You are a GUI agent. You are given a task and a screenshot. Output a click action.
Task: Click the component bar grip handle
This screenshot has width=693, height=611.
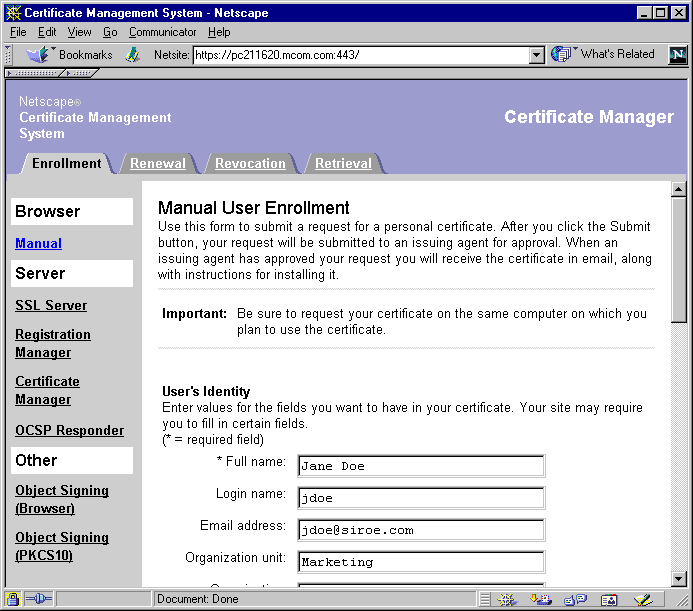[x=485, y=600]
